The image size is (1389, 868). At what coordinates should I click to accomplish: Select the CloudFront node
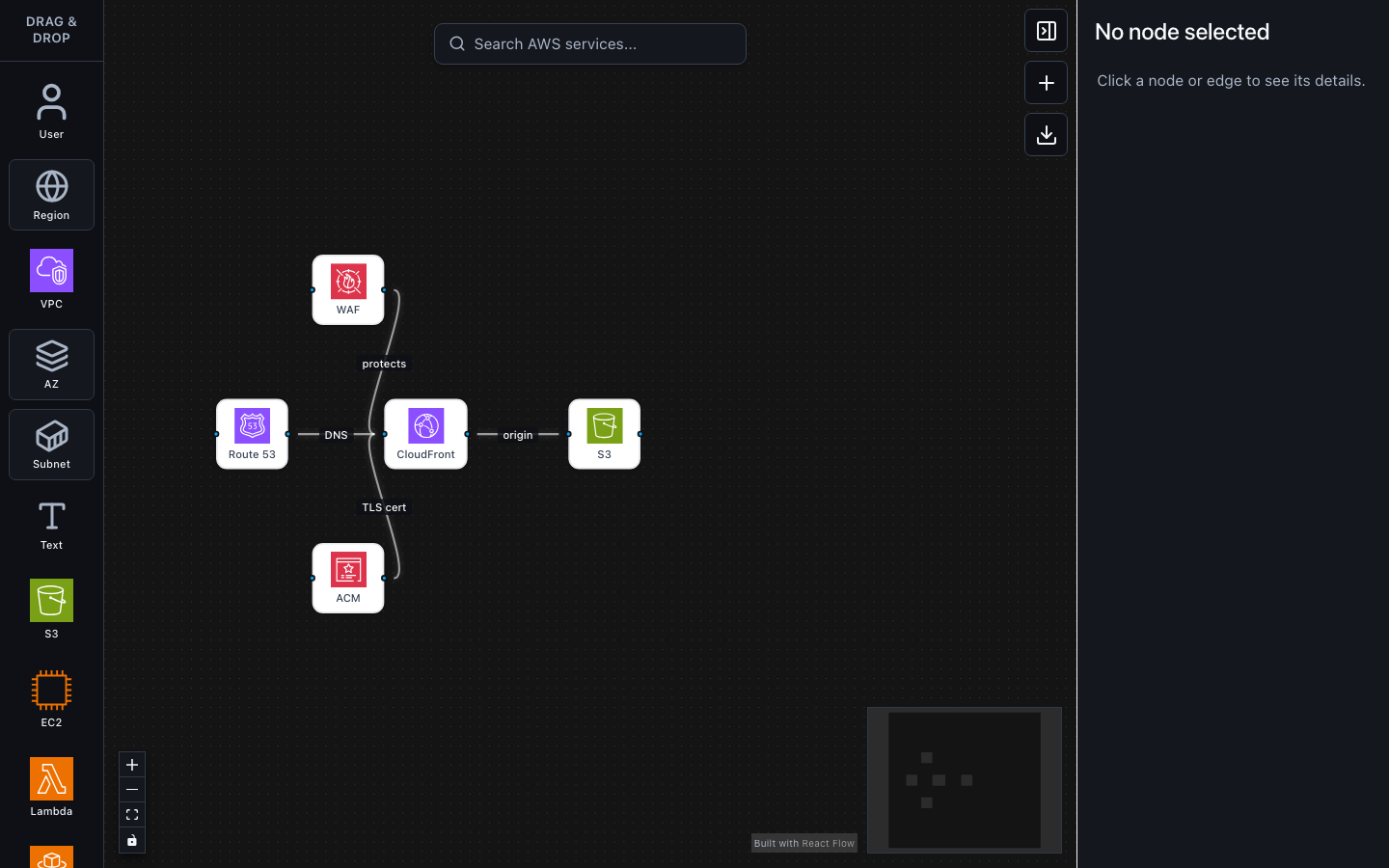[x=425, y=434]
